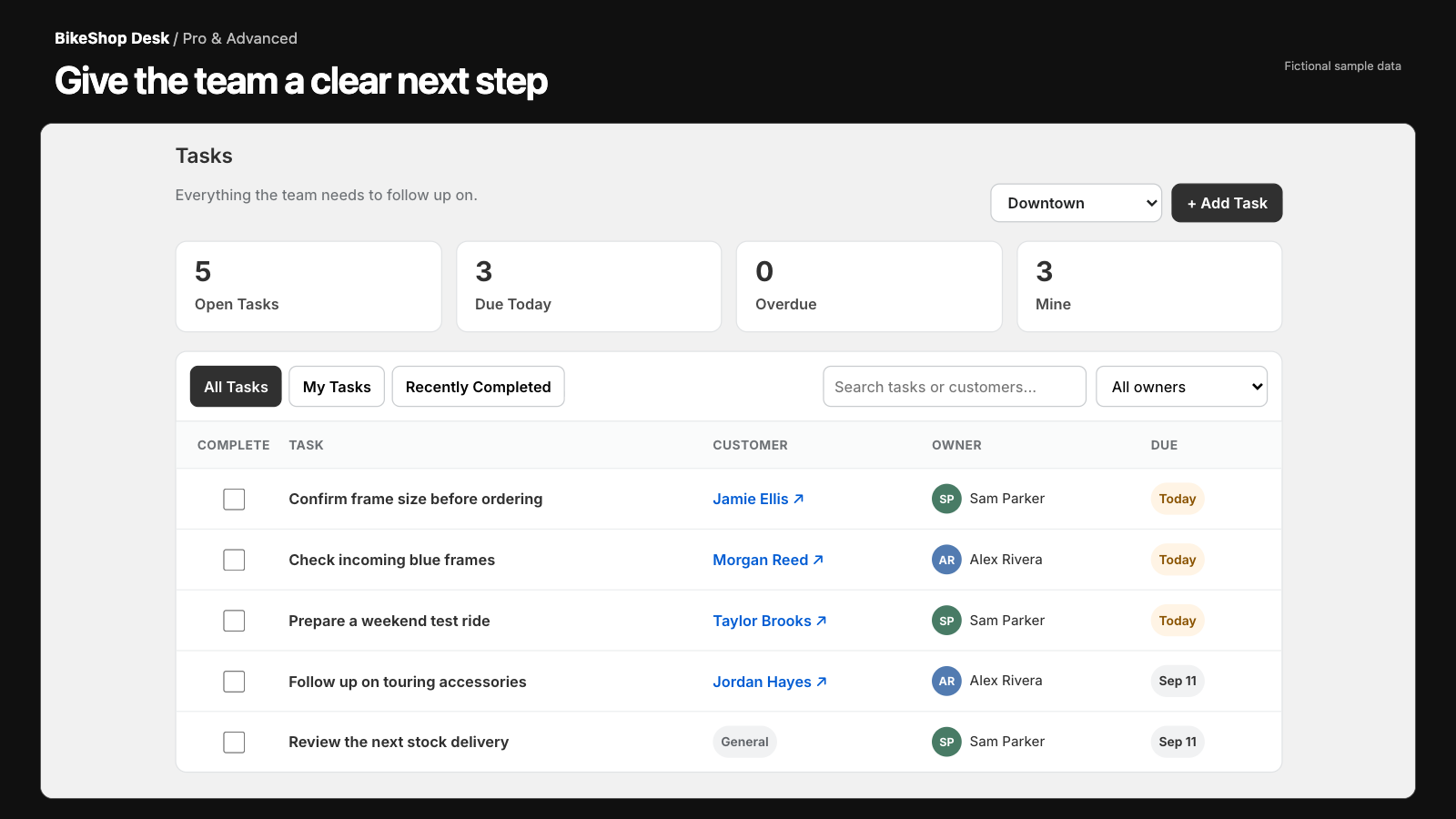Click owner name Sam Parker in Confirm frame size row
This screenshot has height=819, width=1456.
point(1006,499)
